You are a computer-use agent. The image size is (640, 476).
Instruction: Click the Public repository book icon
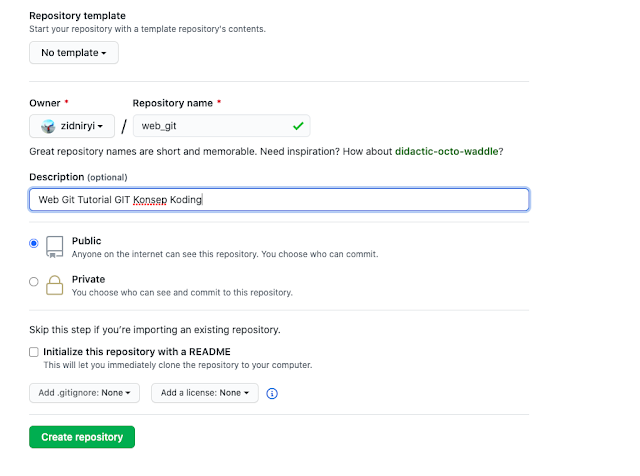(x=55, y=247)
